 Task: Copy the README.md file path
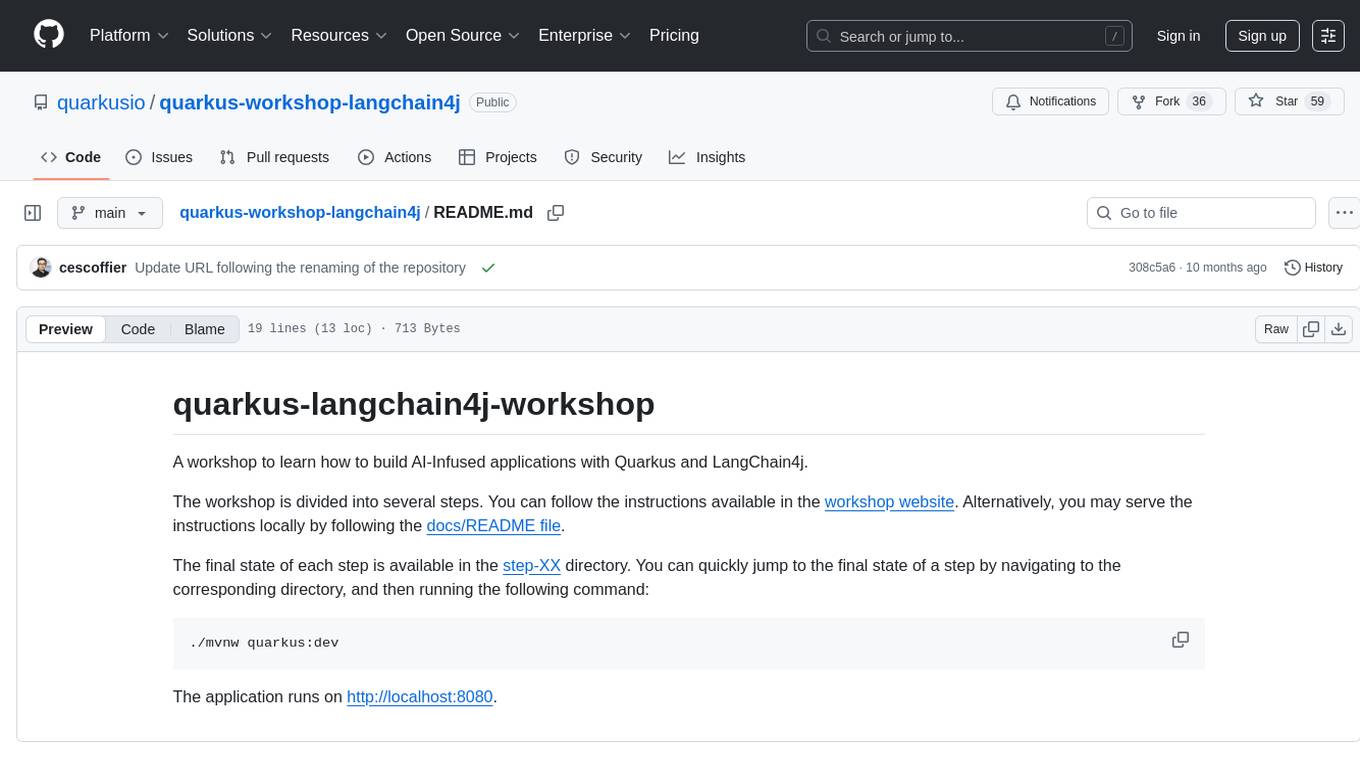tap(556, 213)
